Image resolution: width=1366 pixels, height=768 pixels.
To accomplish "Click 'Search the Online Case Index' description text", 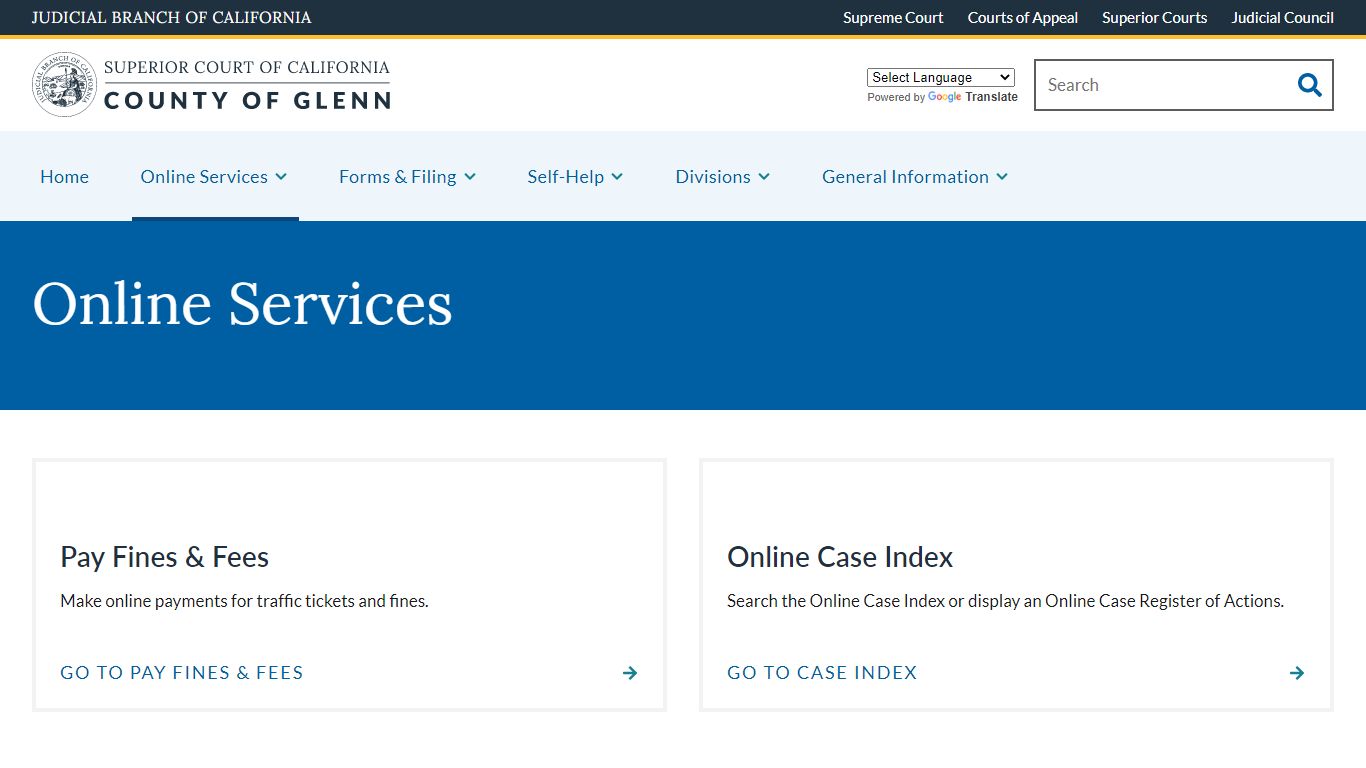I will [x=1005, y=601].
